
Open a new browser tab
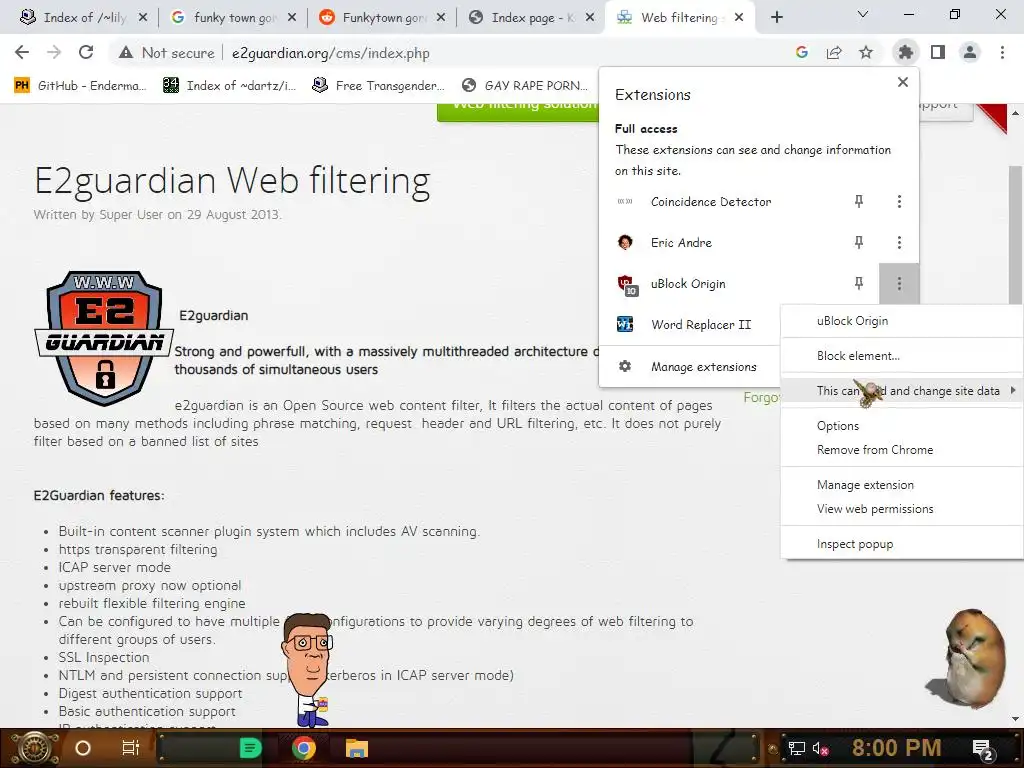[x=776, y=18]
